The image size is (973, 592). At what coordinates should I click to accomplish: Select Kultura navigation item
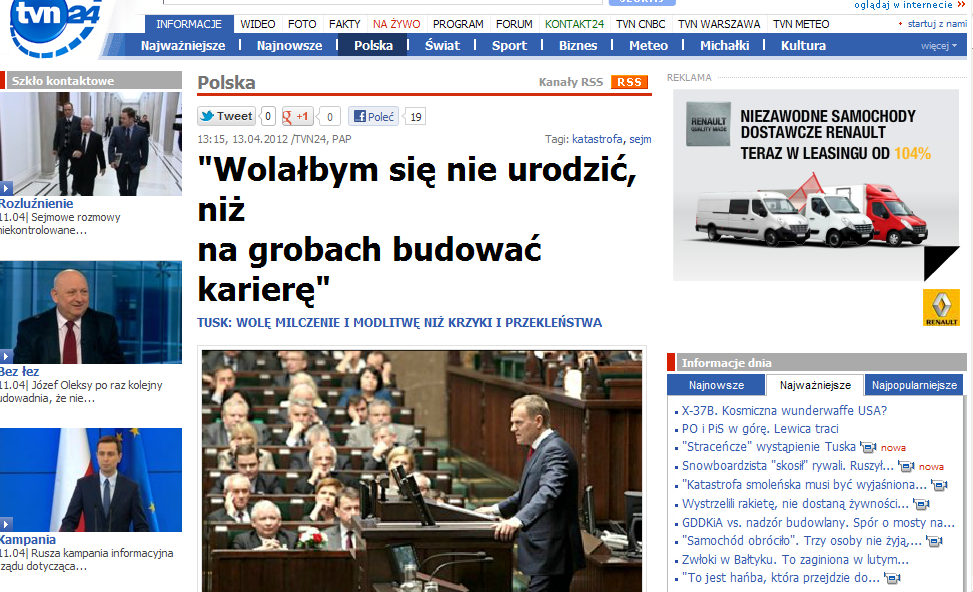(x=803, y=45)
